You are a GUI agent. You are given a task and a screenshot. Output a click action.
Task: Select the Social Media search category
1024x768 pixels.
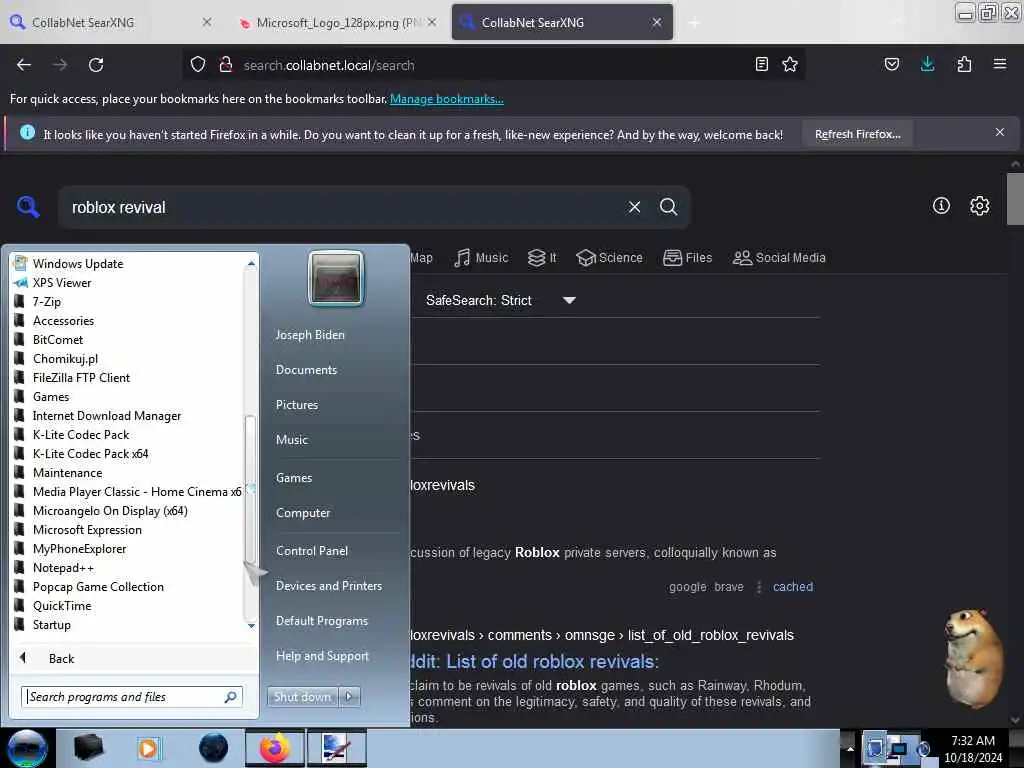pos(779,258)
